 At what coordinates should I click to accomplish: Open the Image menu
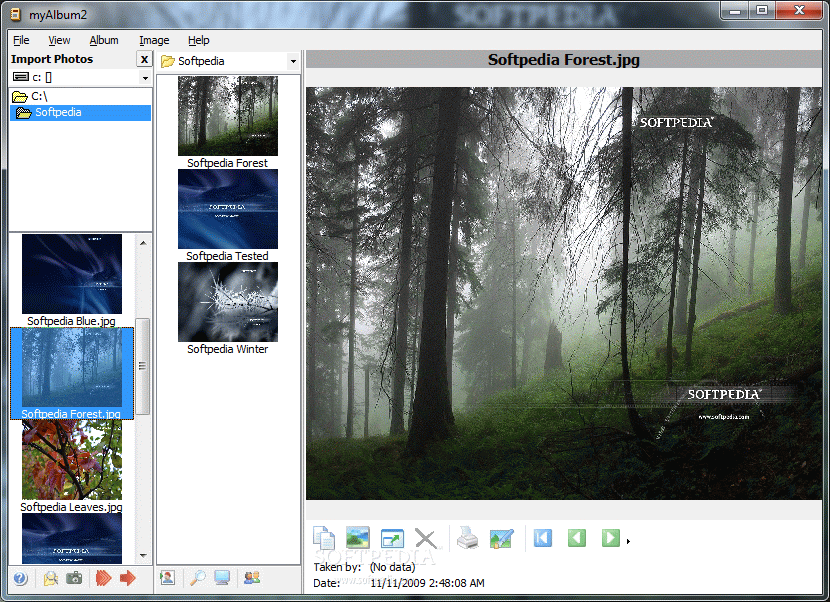[x=154, y=40]
